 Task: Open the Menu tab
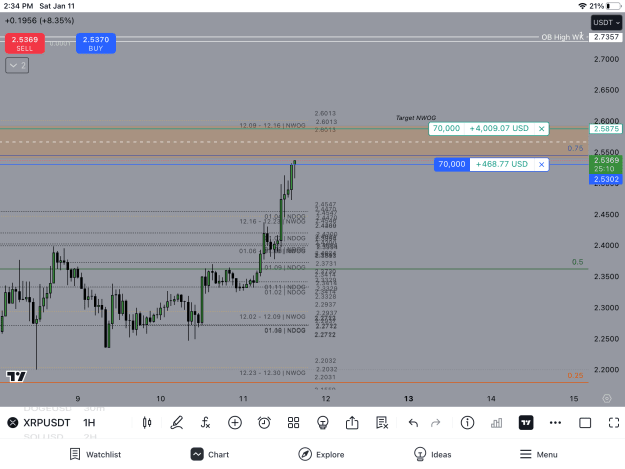(x=539, y=454)
